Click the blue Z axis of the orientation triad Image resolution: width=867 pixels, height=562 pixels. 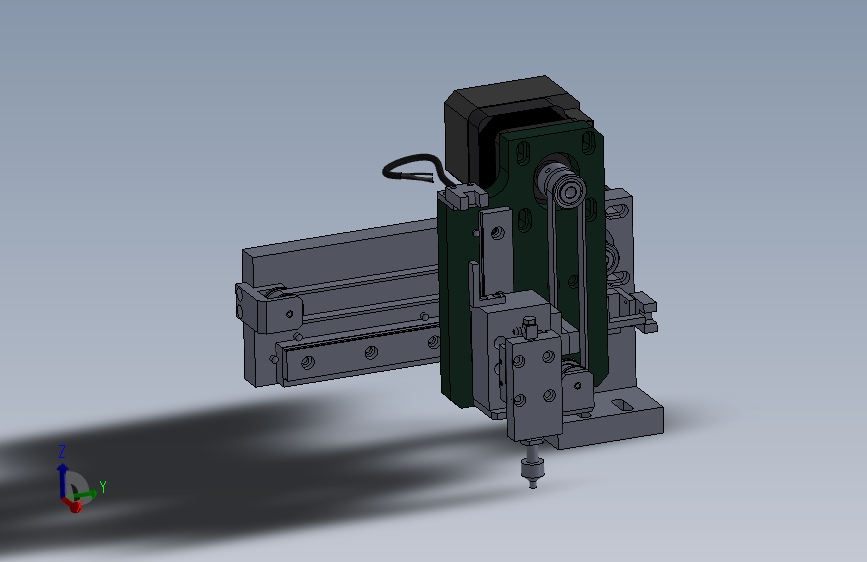[62, 481]
